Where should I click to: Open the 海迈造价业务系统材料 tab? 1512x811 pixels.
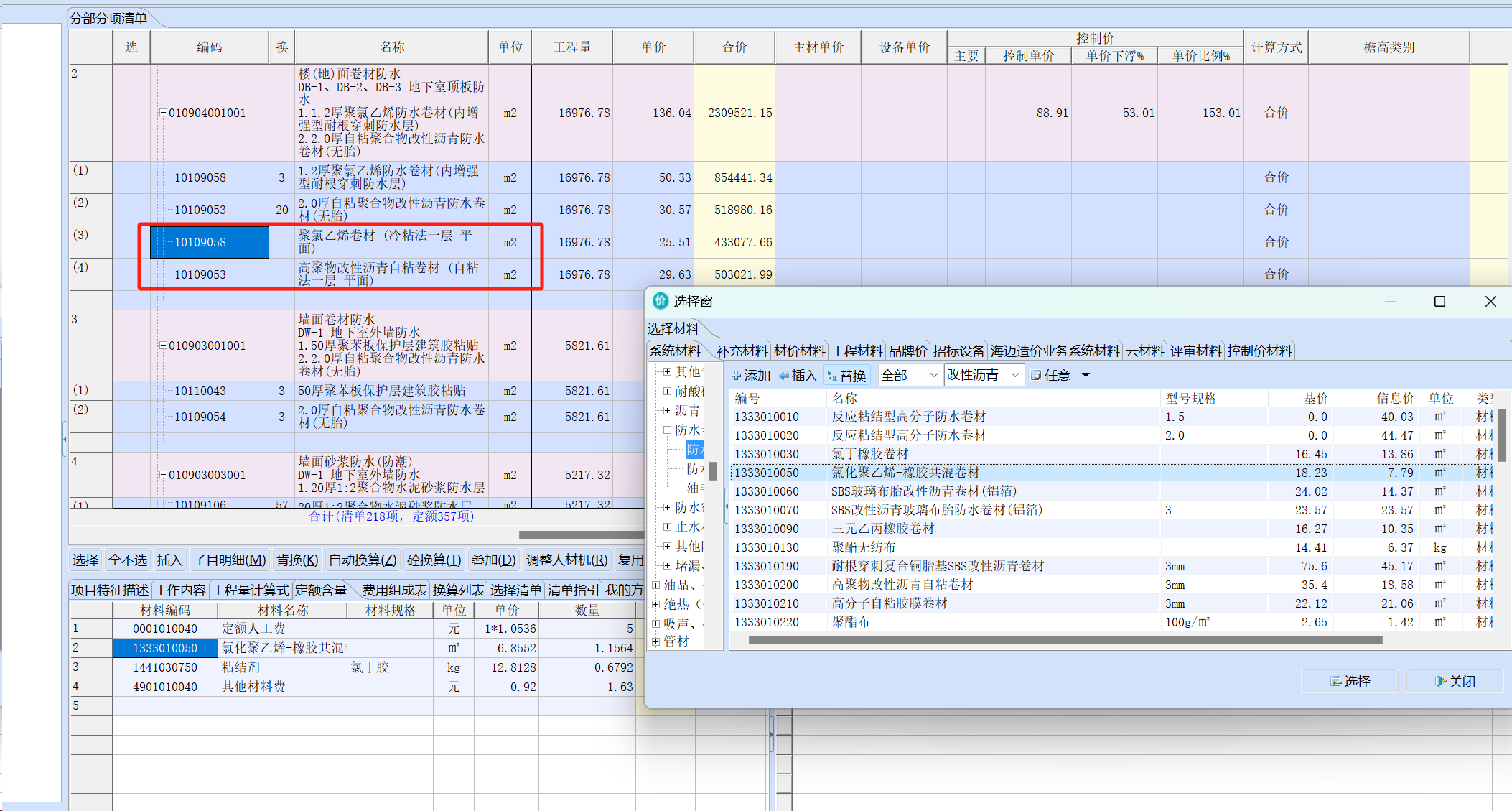[x=1055, y=351]
